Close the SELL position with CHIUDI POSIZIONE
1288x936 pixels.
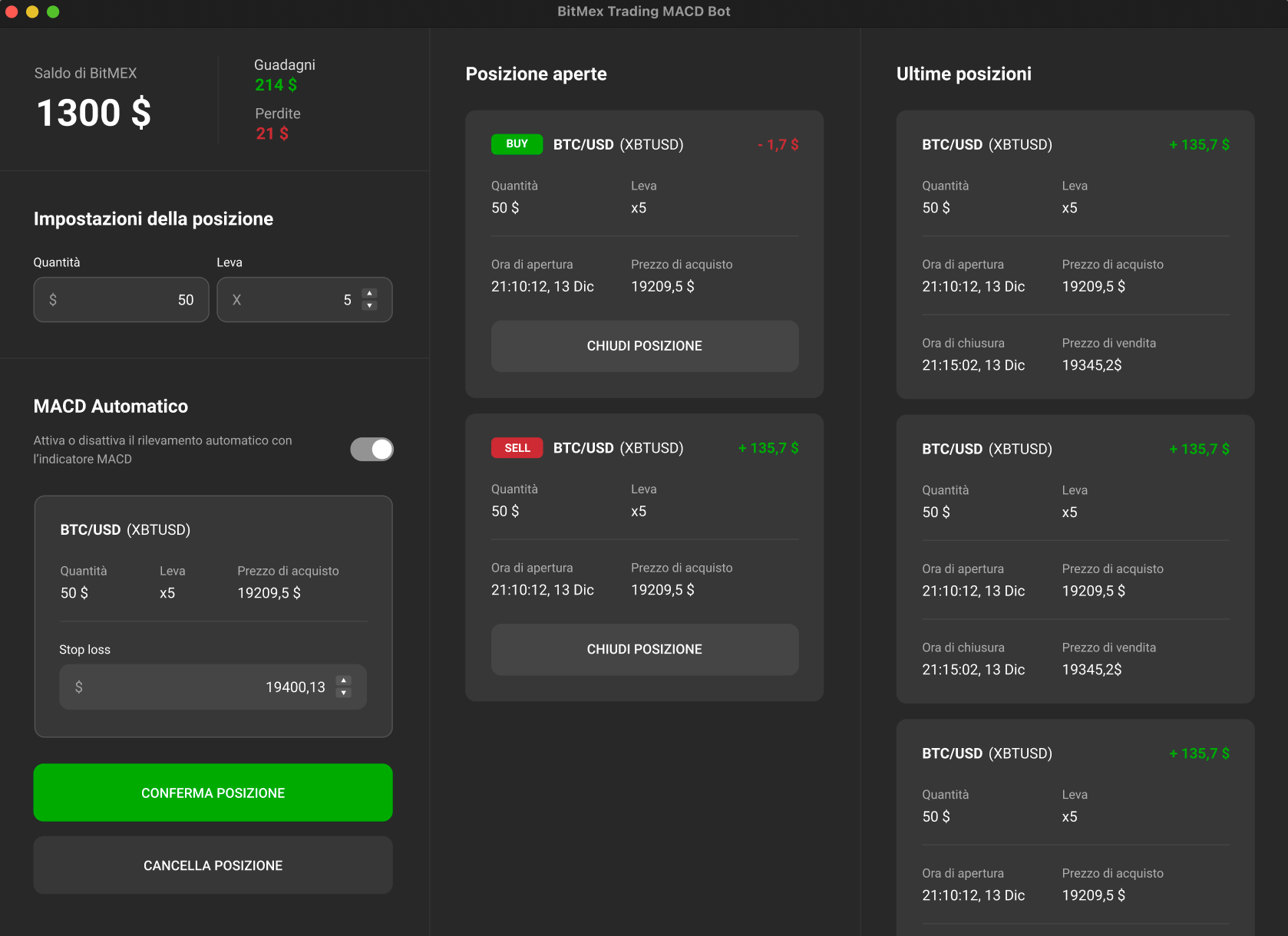(x=645, y=649)
